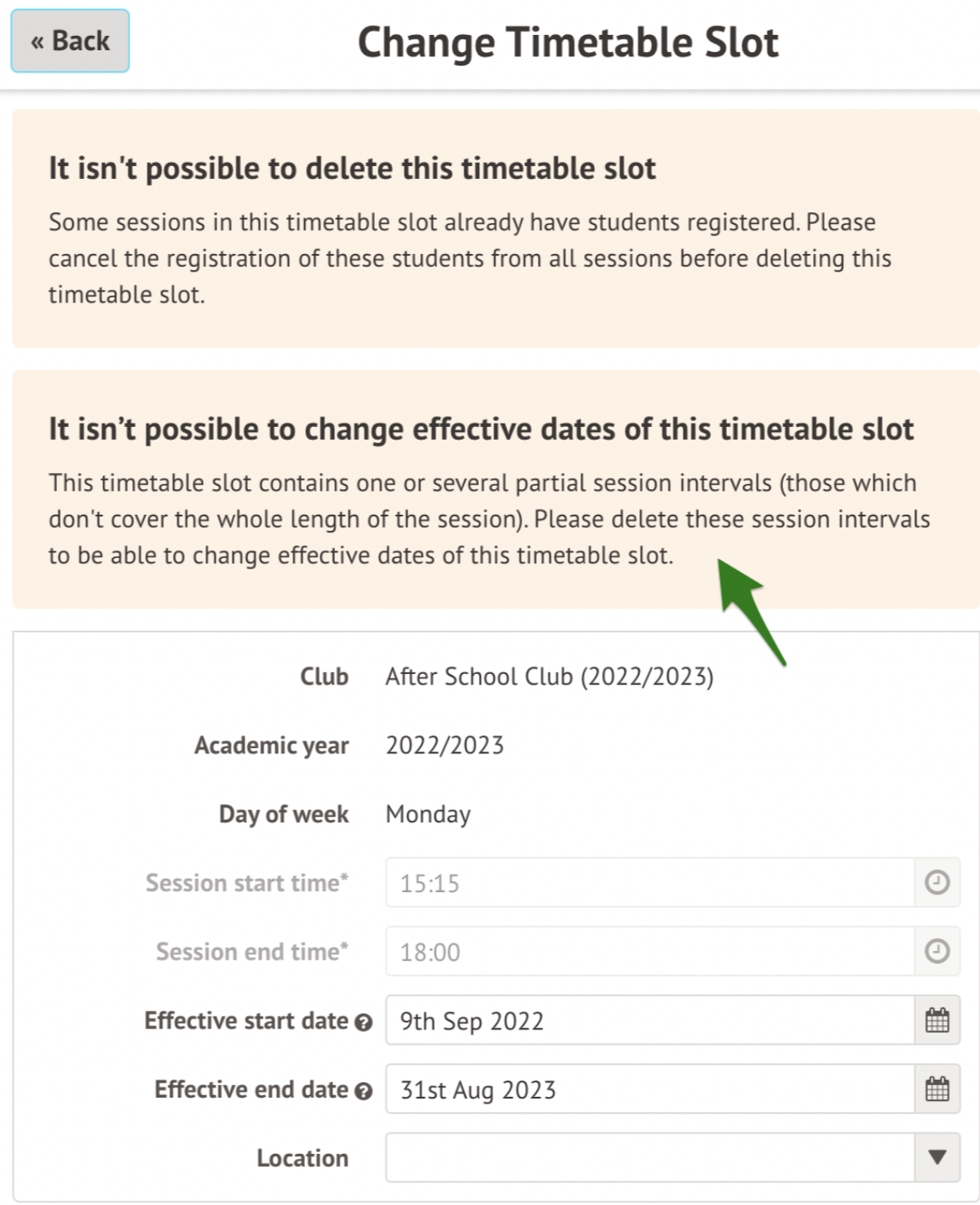Open the effective end date calendar

tap(937, 1089)
